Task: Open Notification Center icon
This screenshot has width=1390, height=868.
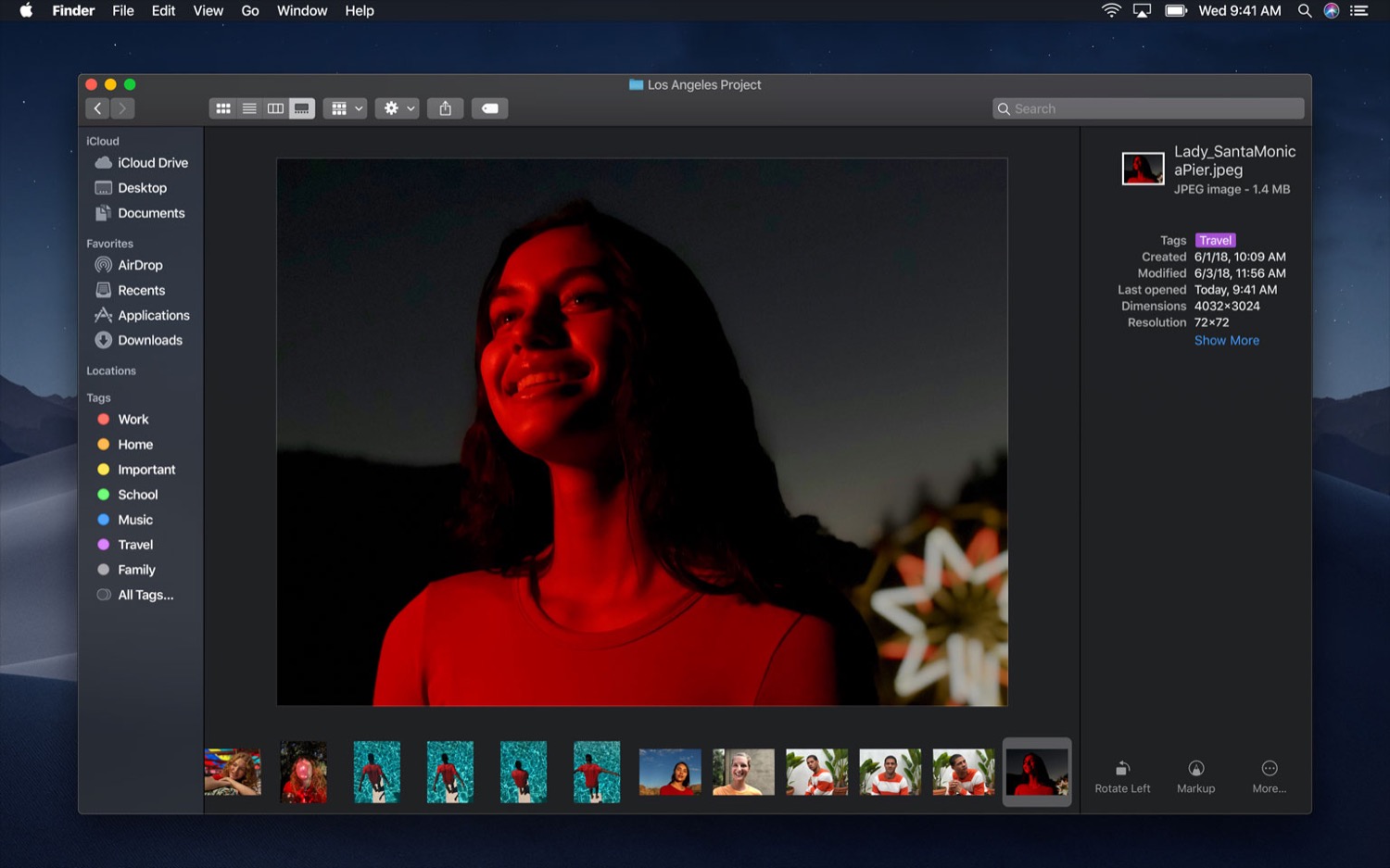Action: 1359,11
